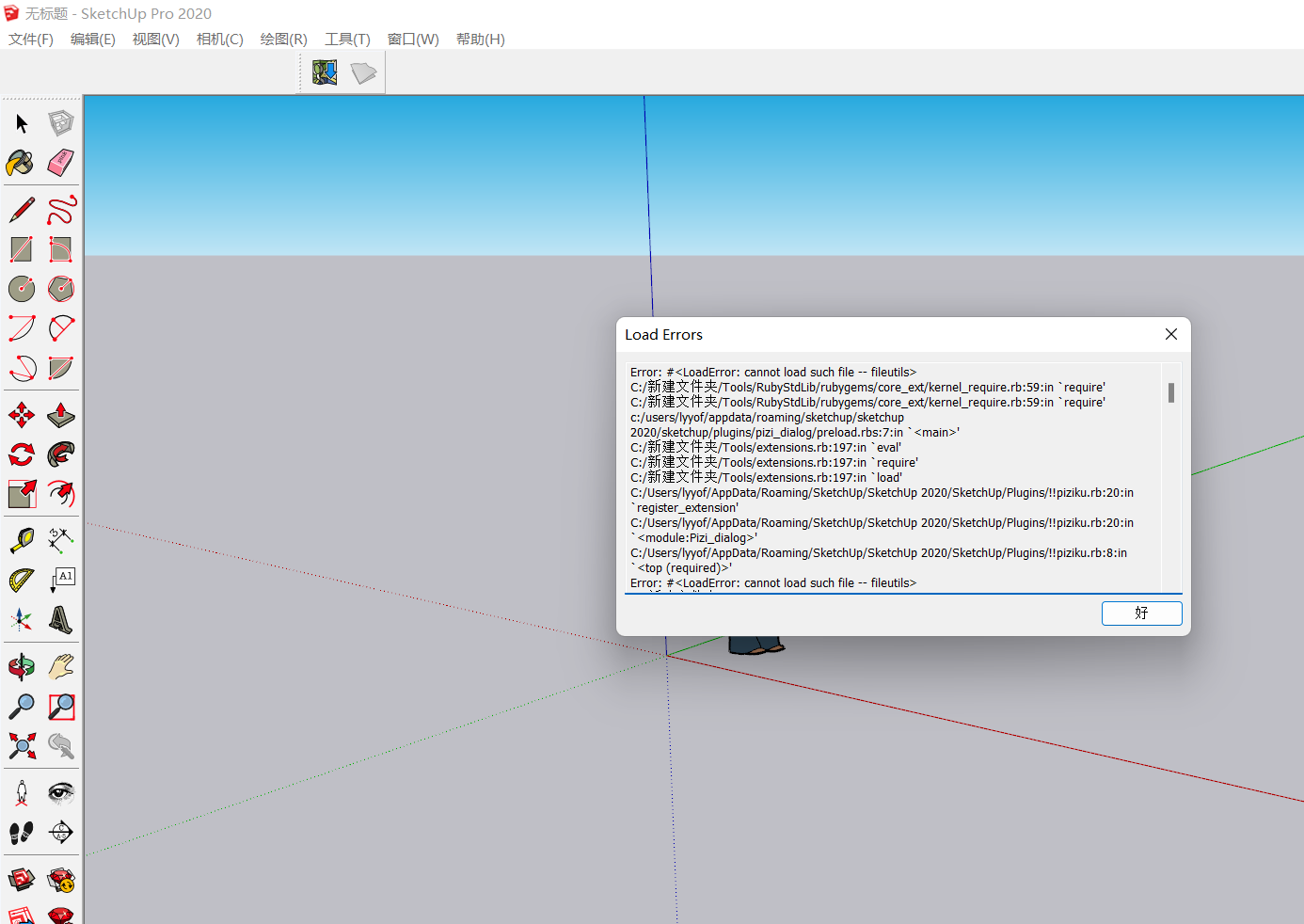Pick the Rotate tool
Screen dimensions: 1304x924
[21, 454]
